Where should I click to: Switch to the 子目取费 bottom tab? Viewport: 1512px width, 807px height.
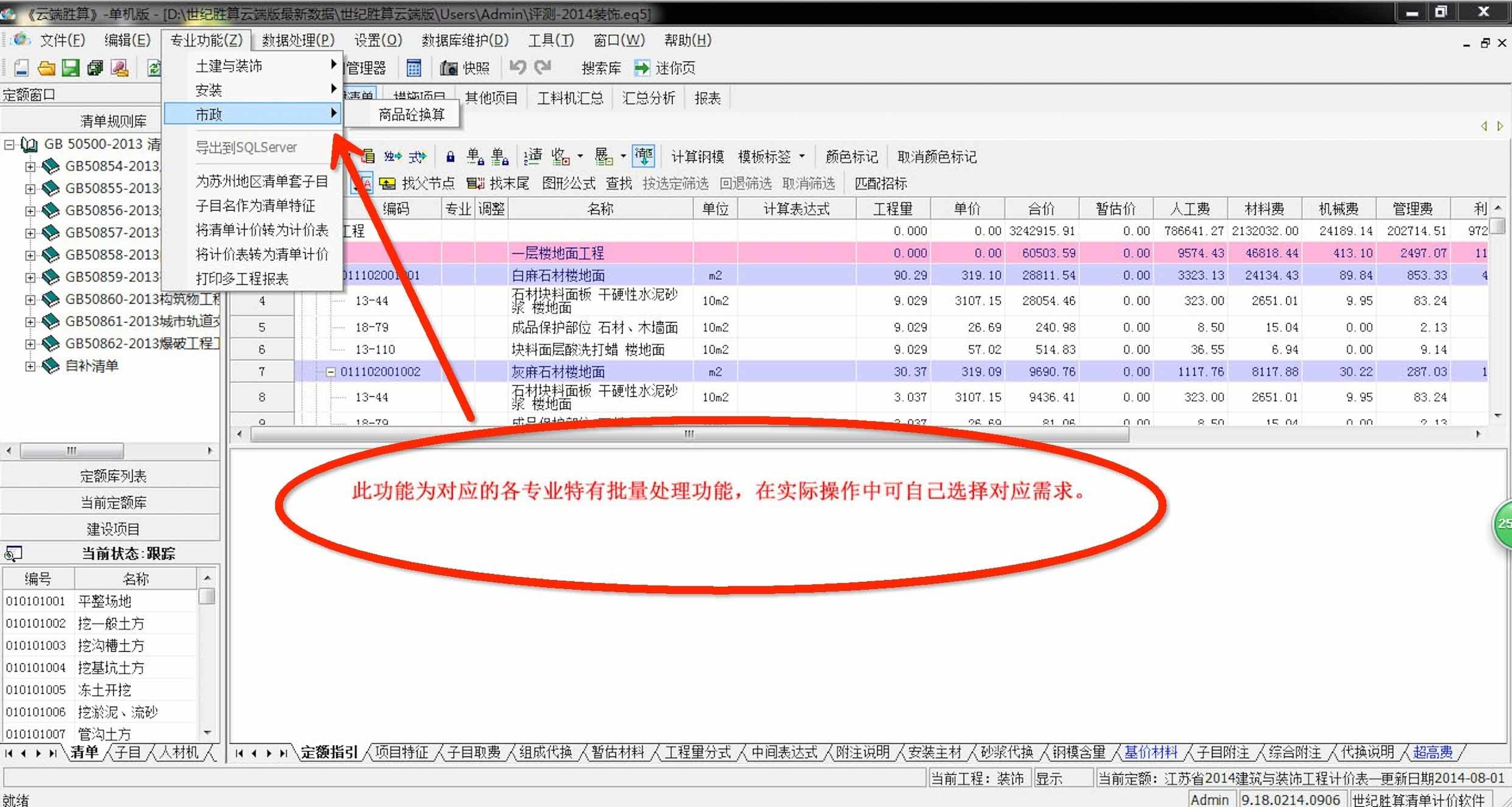(x=474, y=752)
